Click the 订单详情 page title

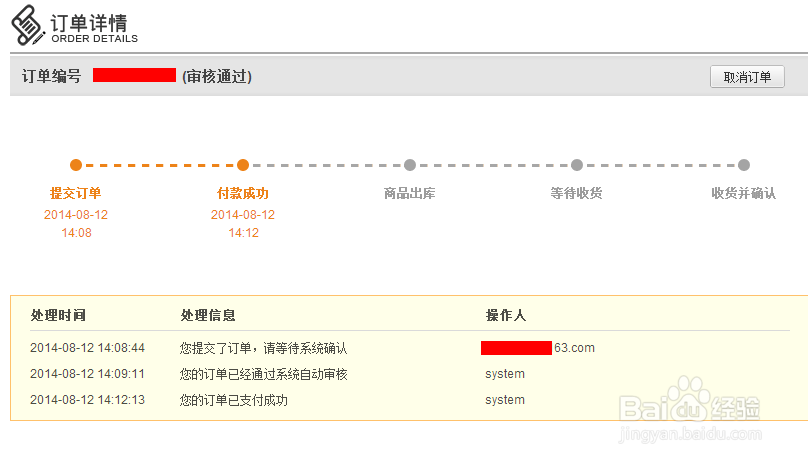coord(88,23)
